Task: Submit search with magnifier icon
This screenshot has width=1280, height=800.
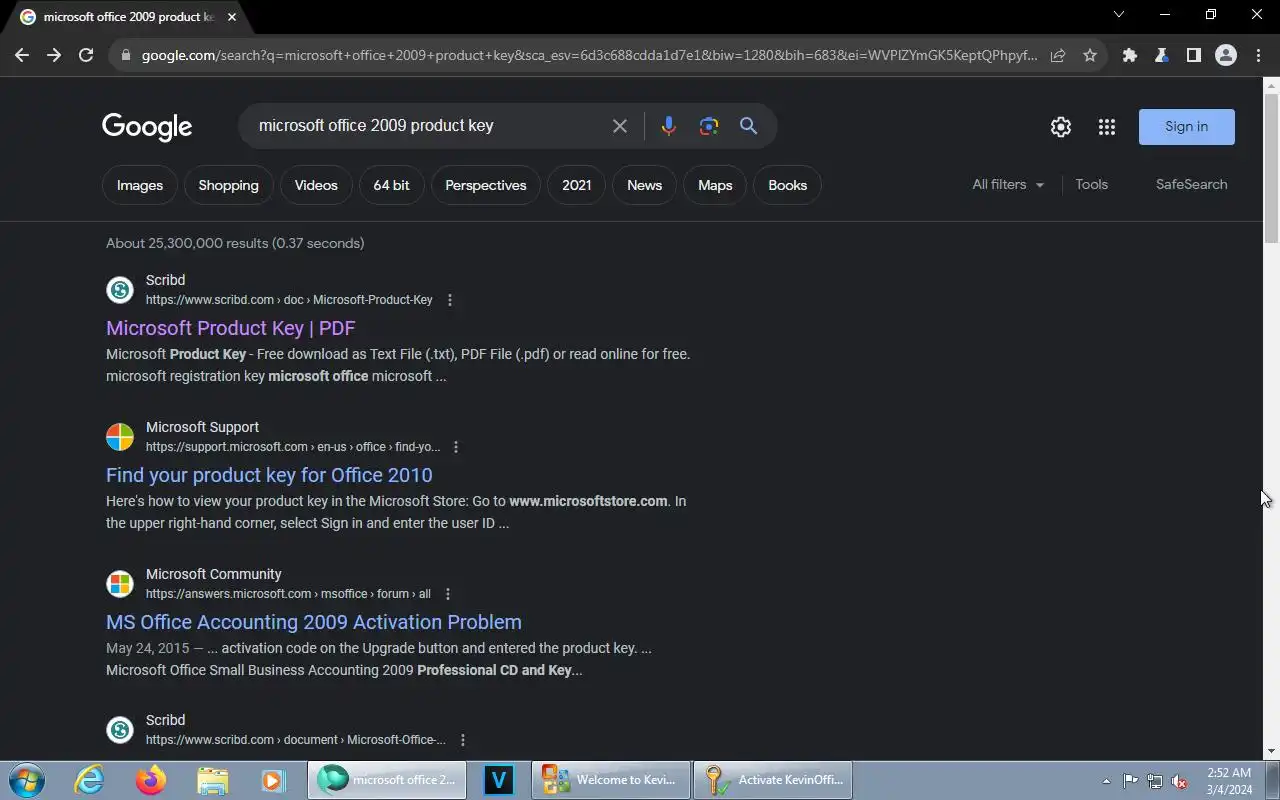Action: point(748,126)
